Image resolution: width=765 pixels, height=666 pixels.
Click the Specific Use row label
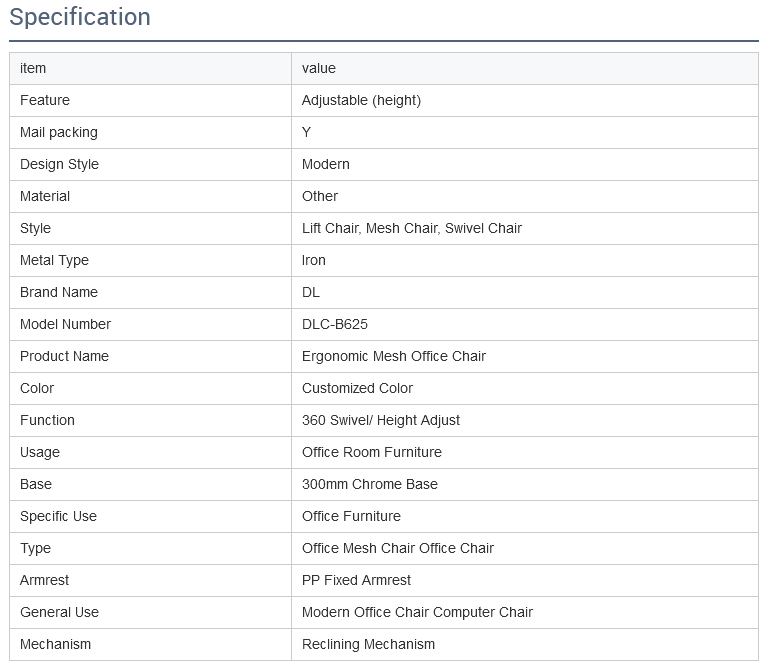59,516
